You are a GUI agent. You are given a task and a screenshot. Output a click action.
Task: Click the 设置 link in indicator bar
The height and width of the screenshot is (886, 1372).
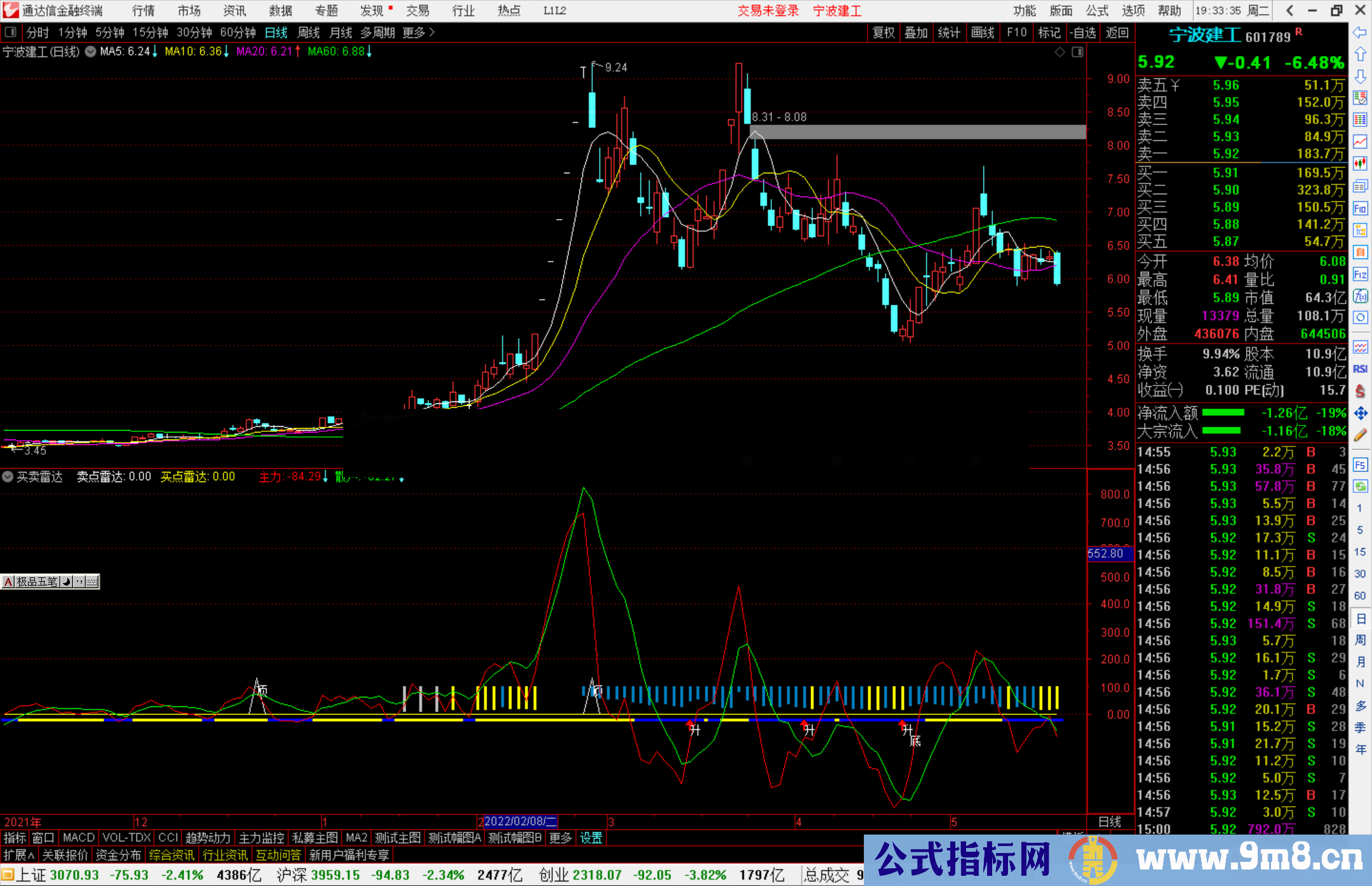tap(591, 838)
